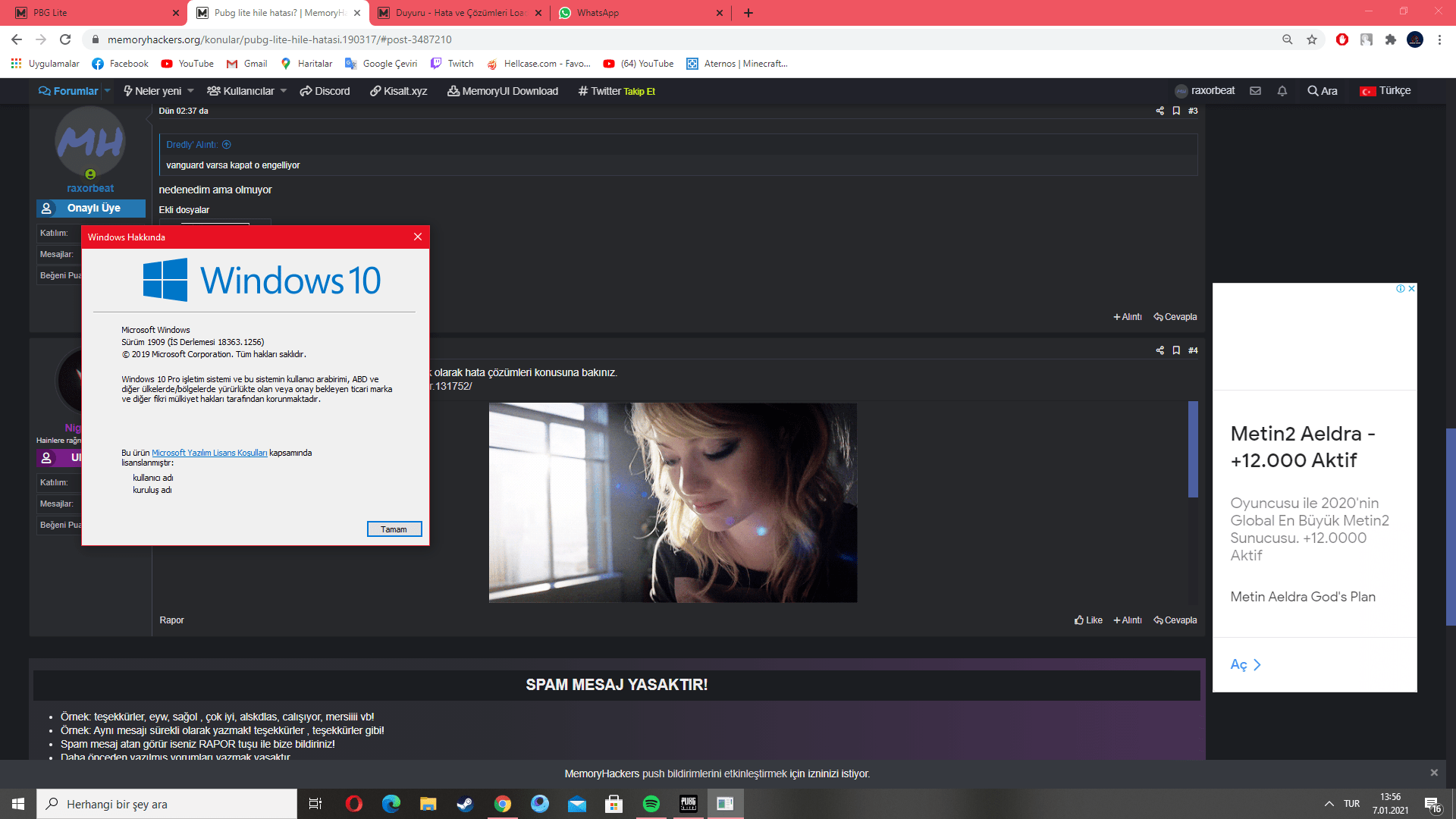Open forum notifications bell
The height and width of the screenshot is (819, 1456).
click(x=1282, y=91)
